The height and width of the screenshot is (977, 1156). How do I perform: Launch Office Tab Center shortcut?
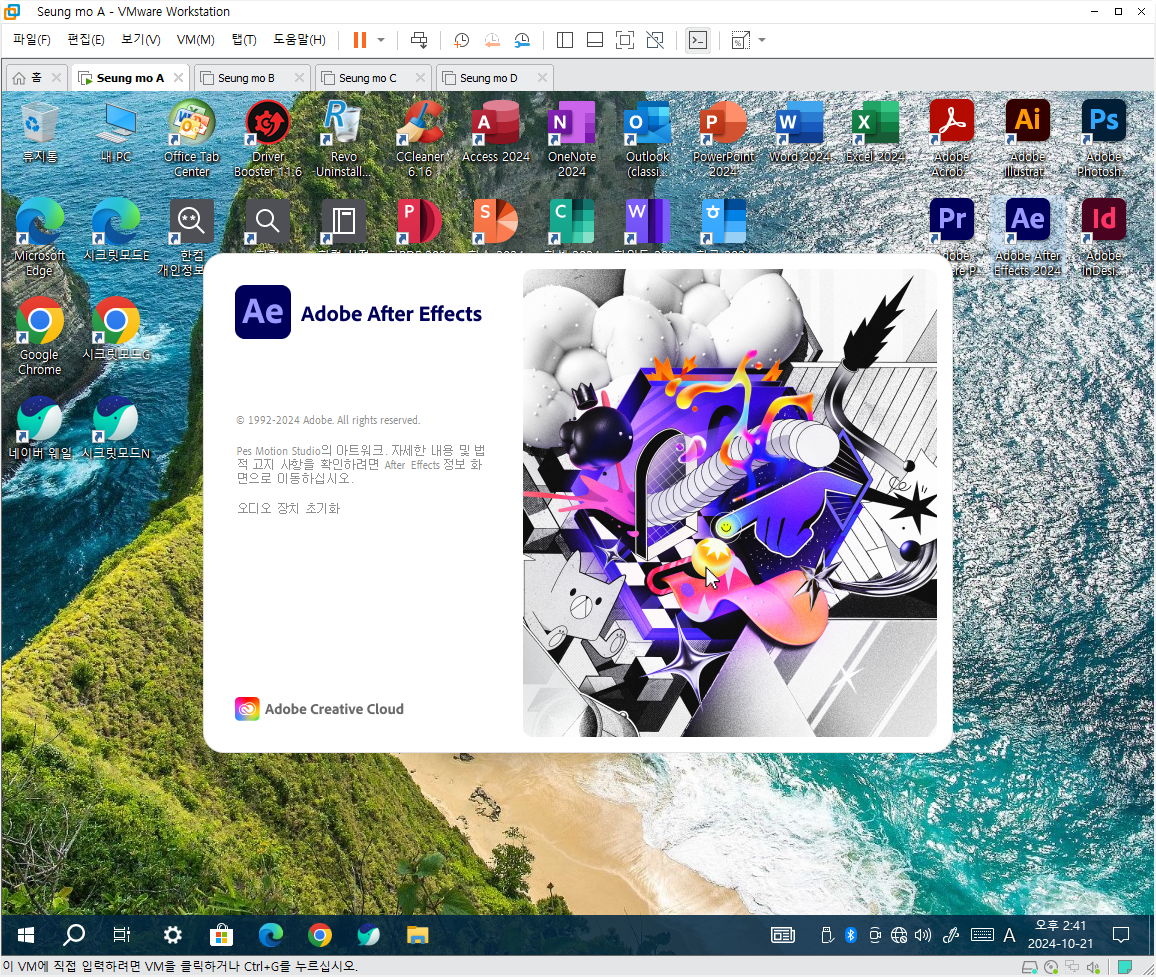coord(192,139)
